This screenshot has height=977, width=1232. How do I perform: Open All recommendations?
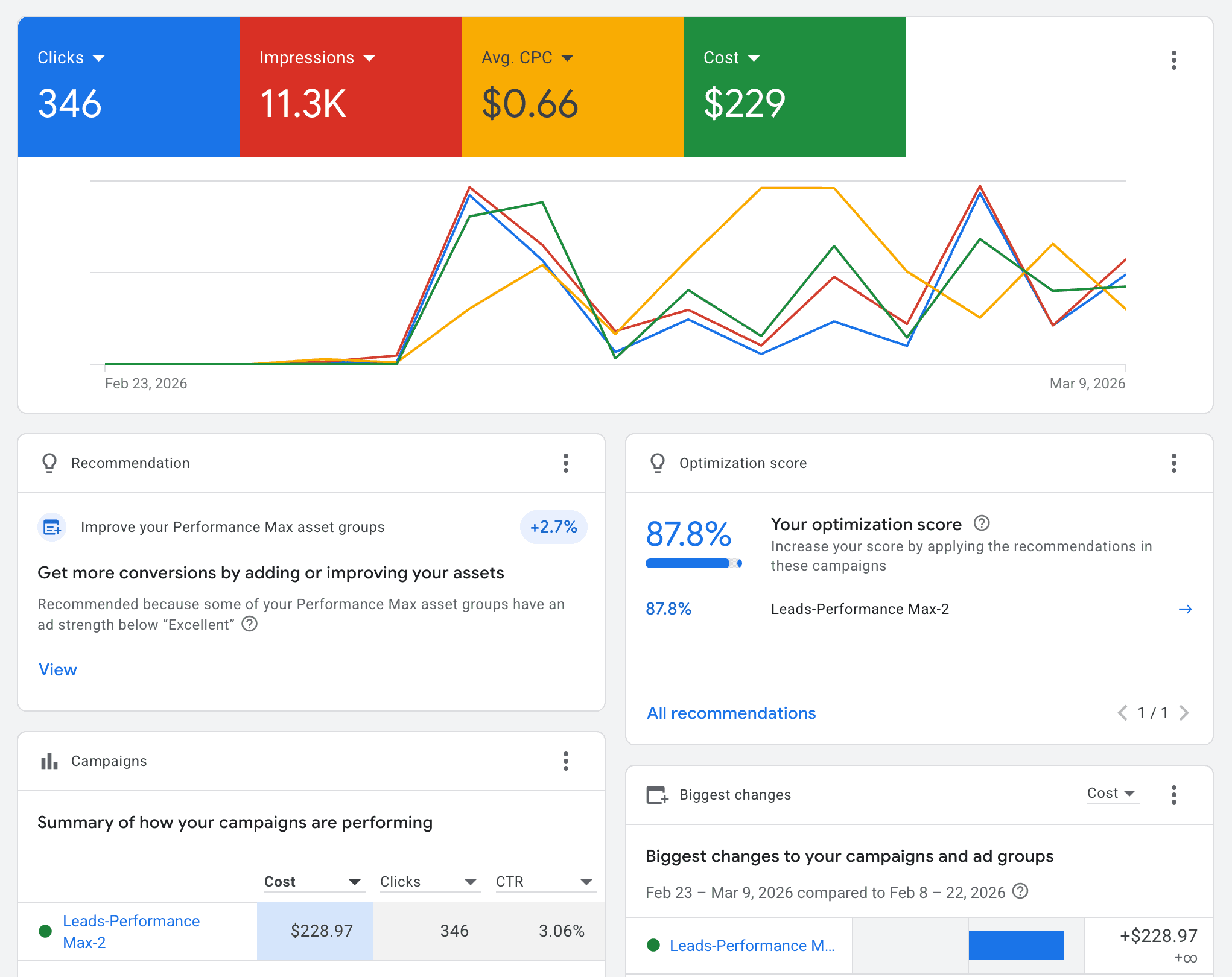click(731, 713)
